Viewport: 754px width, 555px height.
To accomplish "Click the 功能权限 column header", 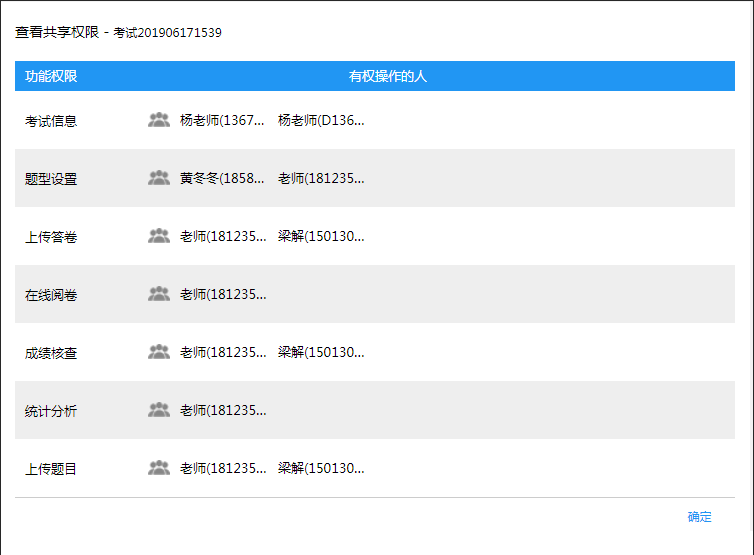I will pos(51,76).
